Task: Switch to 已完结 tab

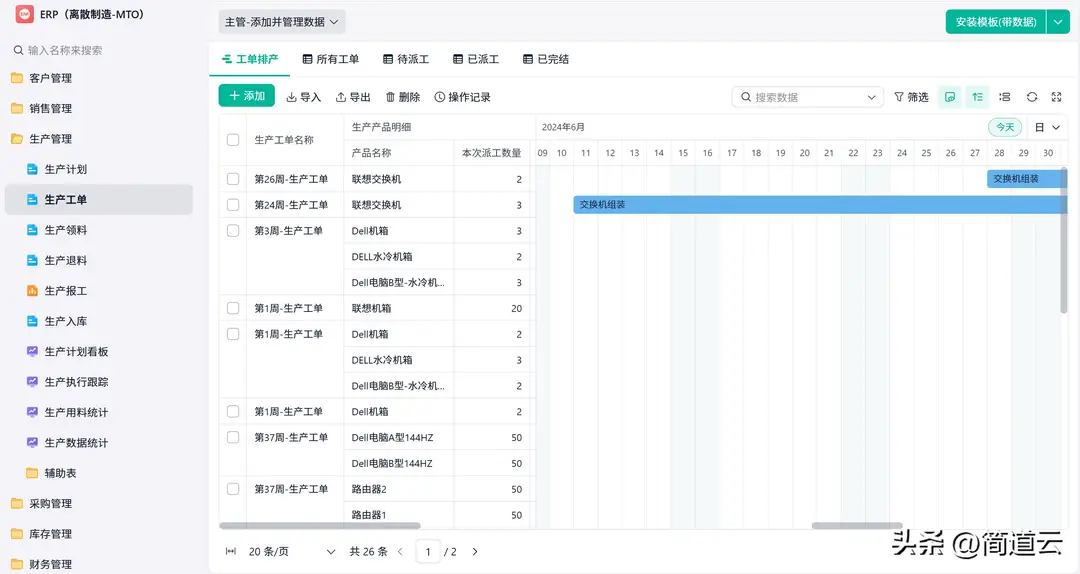Action: click(x=546, y=59)
